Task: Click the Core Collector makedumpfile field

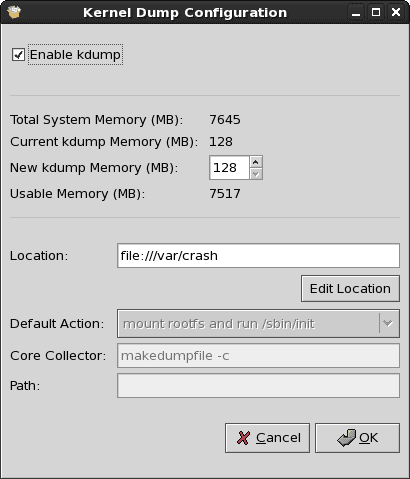Action: (x=258, y=356)
